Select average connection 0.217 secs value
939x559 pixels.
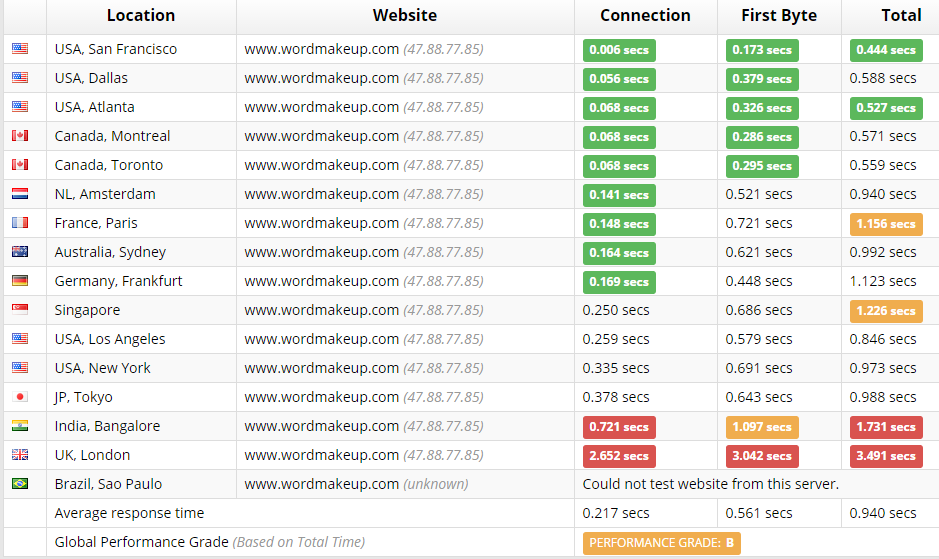tap(616, 513)
